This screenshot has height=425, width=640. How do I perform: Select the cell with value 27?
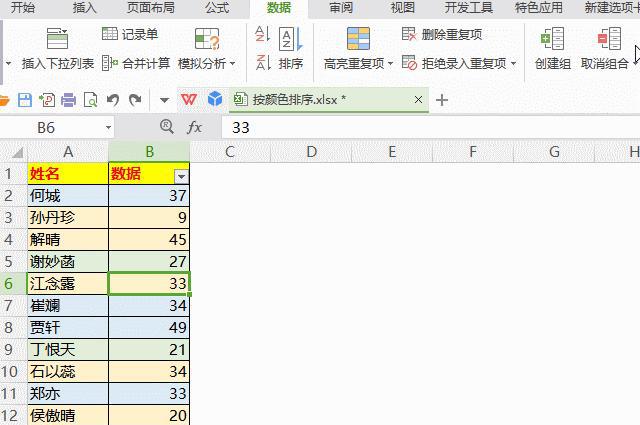149,262
